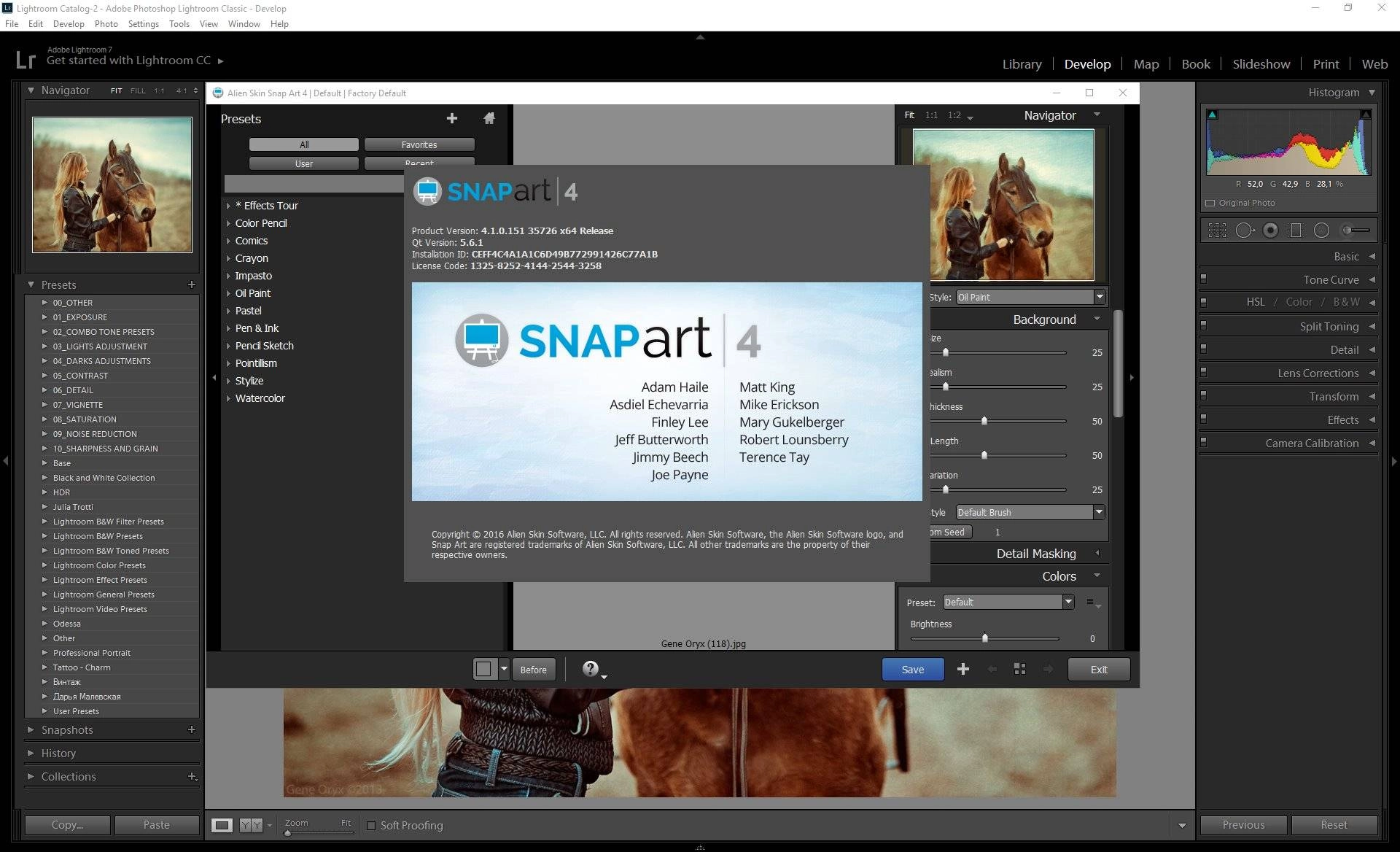Exit the Snap Art plugin
This screenshot has width=1400, height=852.
(x=1099, y=669)
